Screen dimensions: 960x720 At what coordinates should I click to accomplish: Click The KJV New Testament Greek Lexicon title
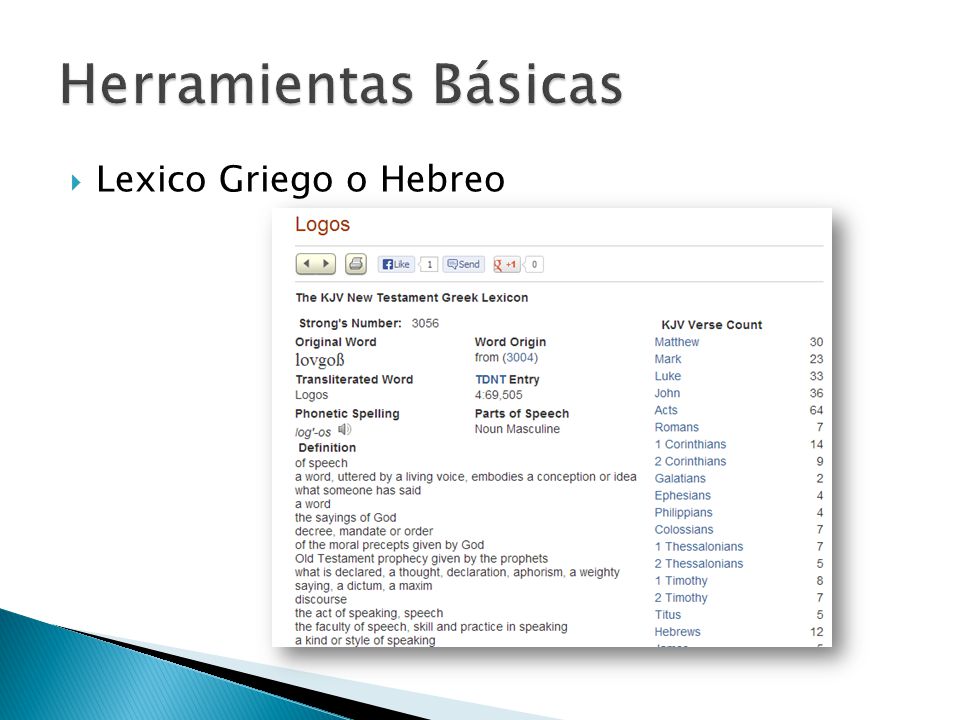pyautogui.click(x=411, y=298)
